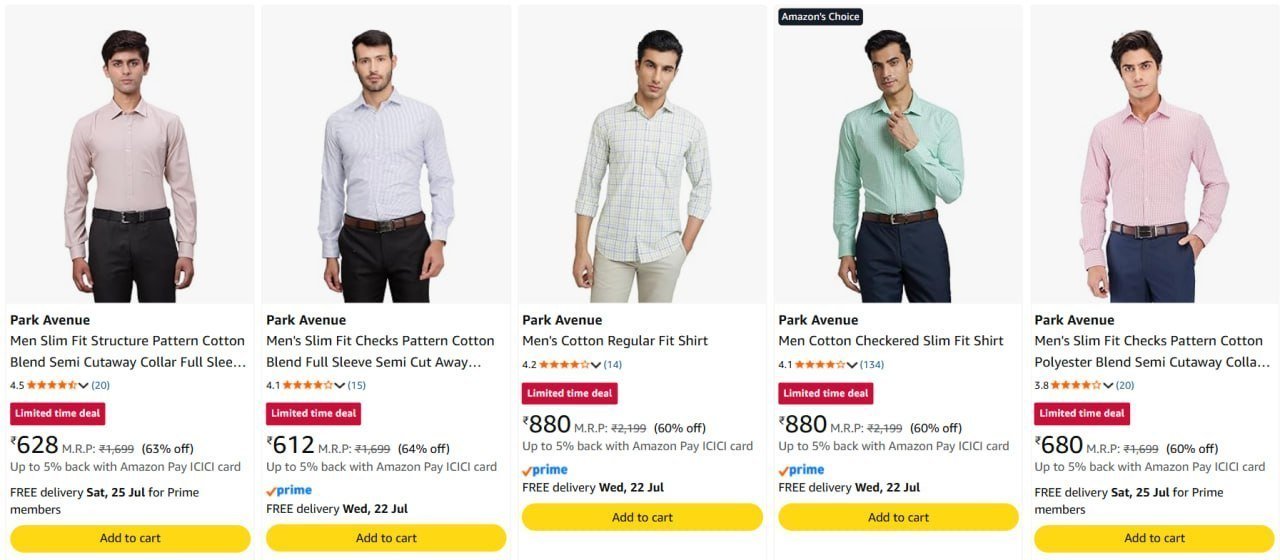Open Men's Cotton Regular Fit Shirt title
The image size is (1280, 560).
pos(614,341)
